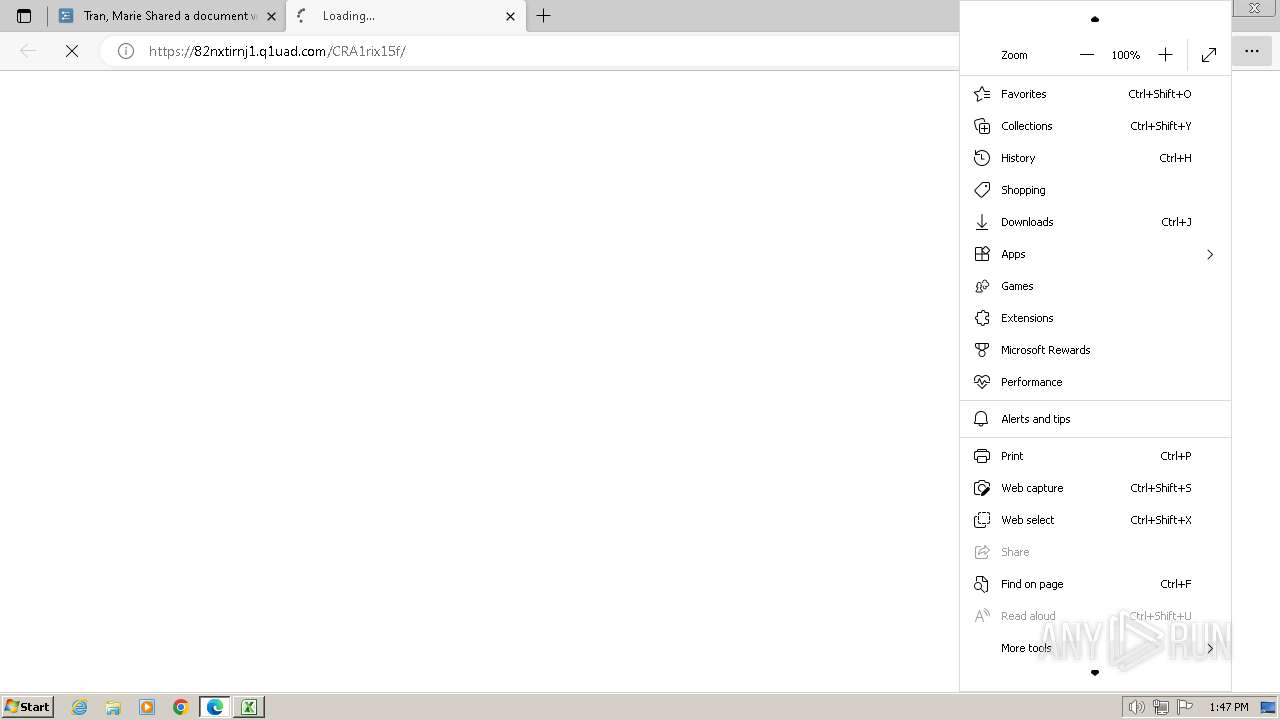Open Extensions from the menu
1280x720 pixels.
click(1095, 318)
